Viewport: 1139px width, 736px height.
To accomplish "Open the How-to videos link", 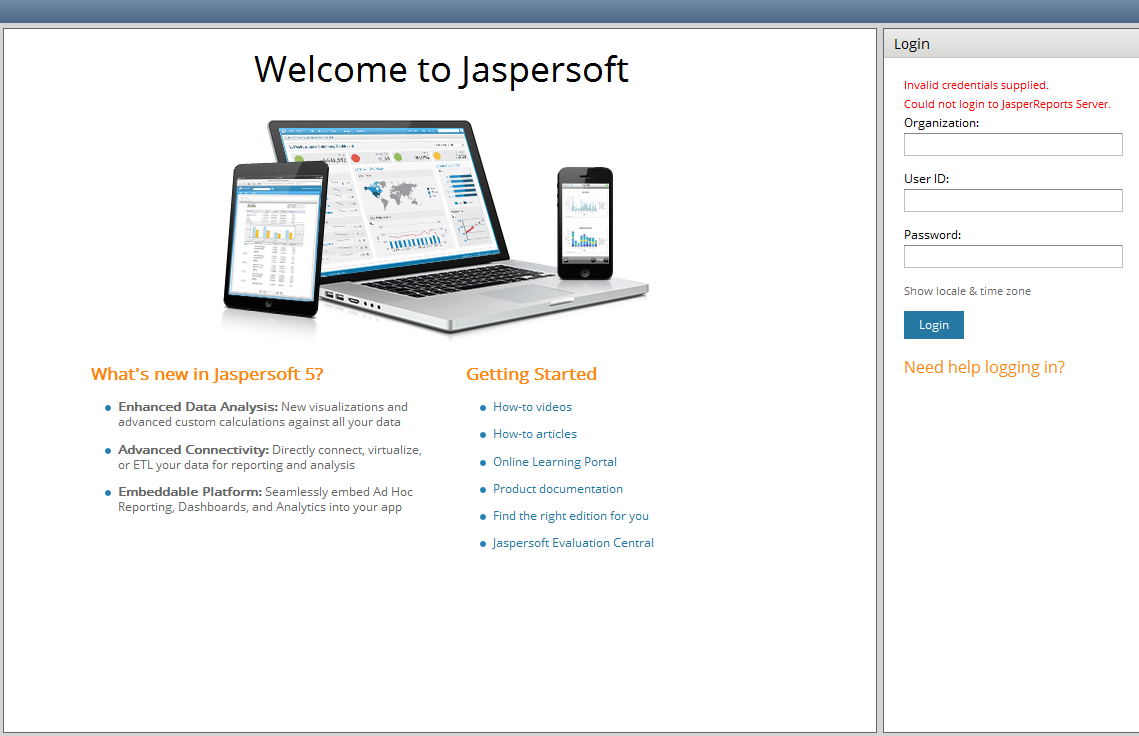I will click(x=532, y=407).
